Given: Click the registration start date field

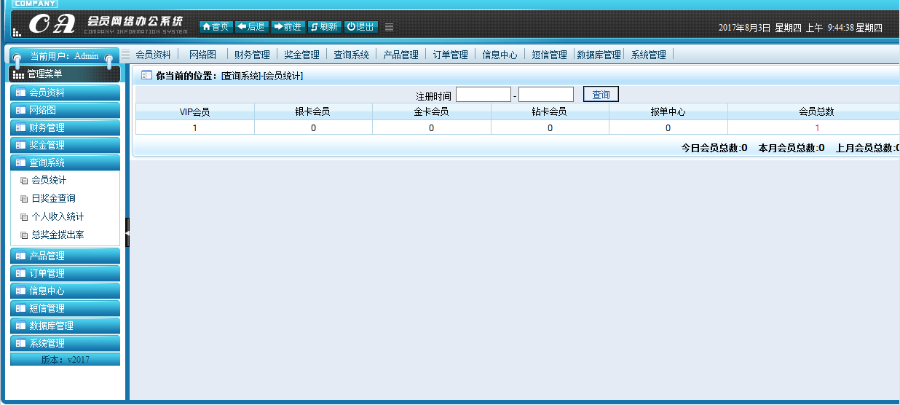Looking at the screenshot, I should [x=483, y=95].
